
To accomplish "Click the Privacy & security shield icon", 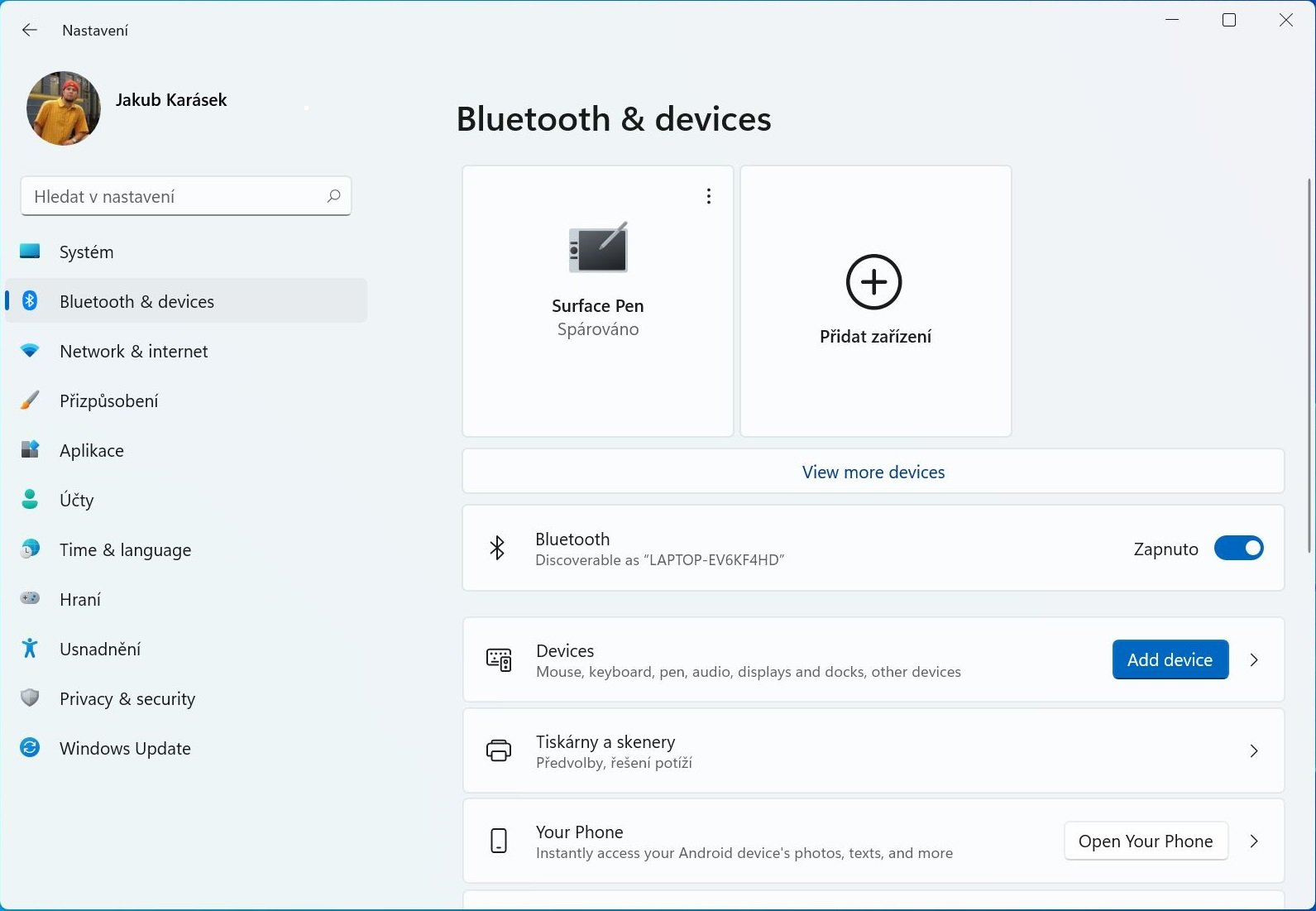I will [x=30, y=698].
